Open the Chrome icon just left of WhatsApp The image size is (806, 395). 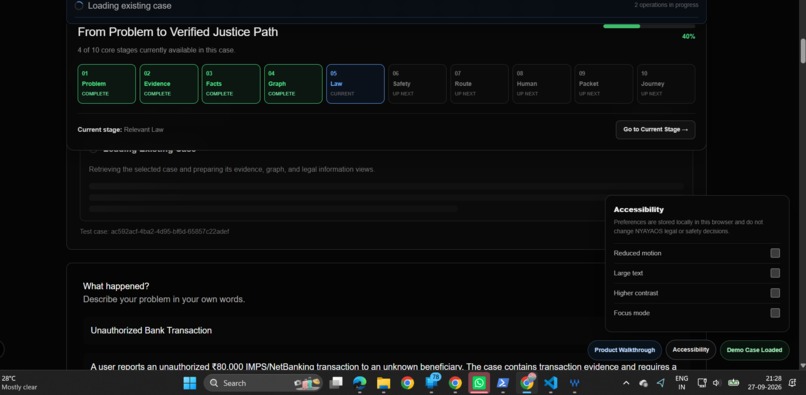tap(455, 383)
